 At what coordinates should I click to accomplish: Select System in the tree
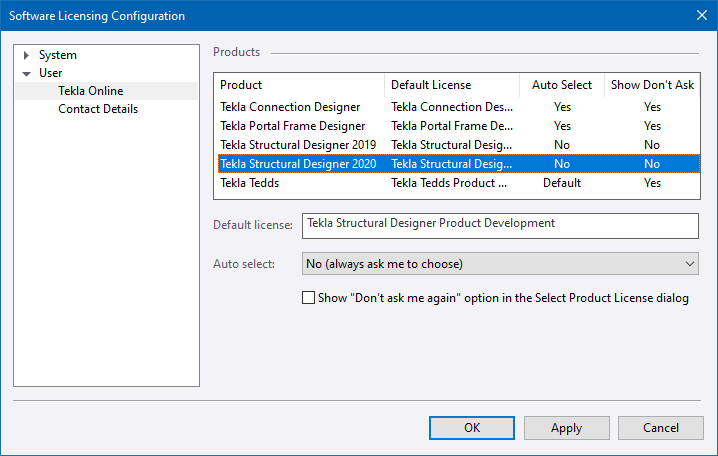click(x=58, y=55)
